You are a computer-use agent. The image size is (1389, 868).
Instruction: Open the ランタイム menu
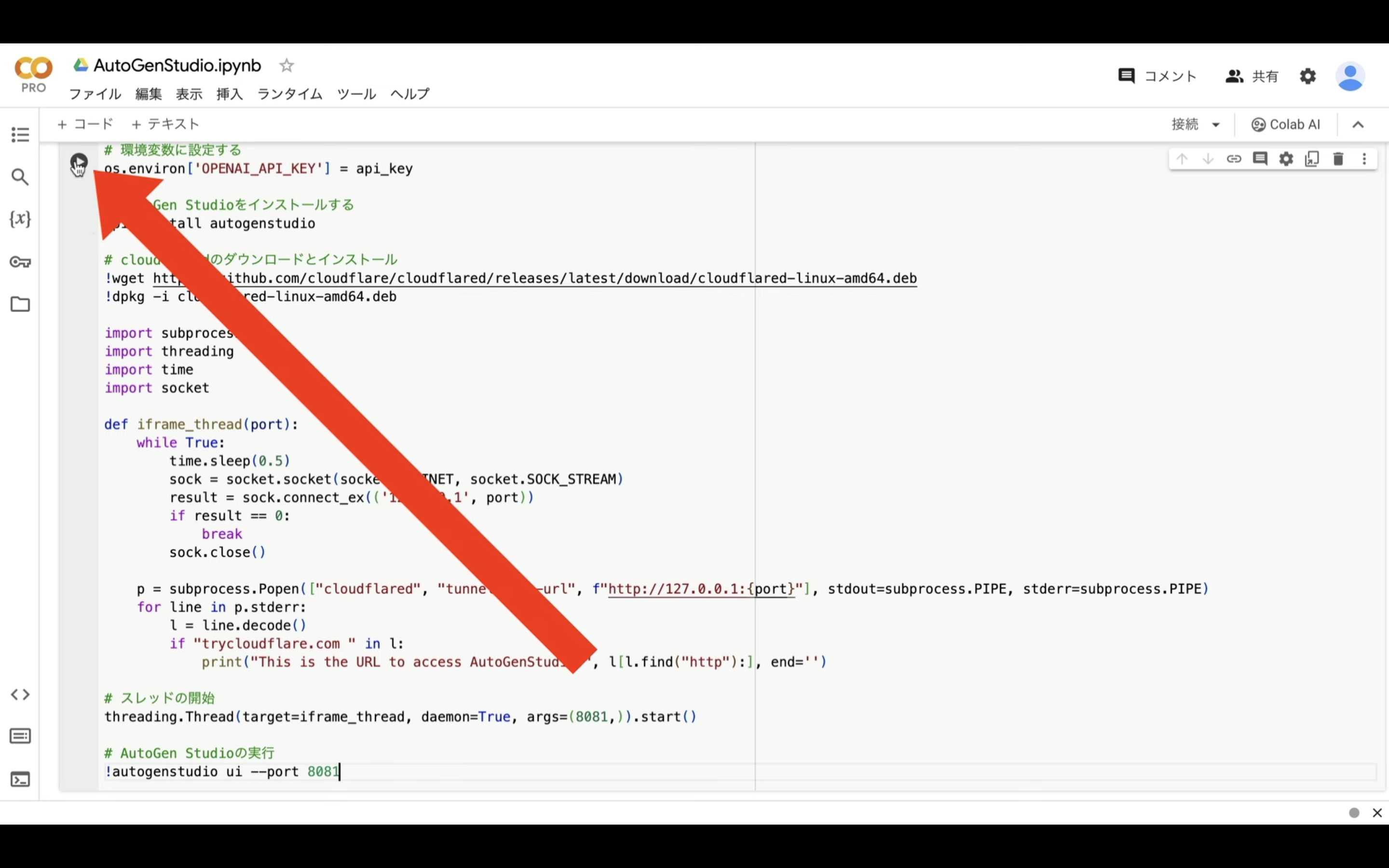pyautogui.click(x=290, y=94)
